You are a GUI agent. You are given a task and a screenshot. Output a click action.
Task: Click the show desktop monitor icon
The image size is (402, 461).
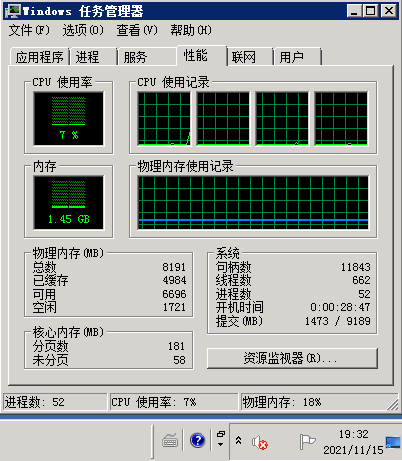point(393,442)
